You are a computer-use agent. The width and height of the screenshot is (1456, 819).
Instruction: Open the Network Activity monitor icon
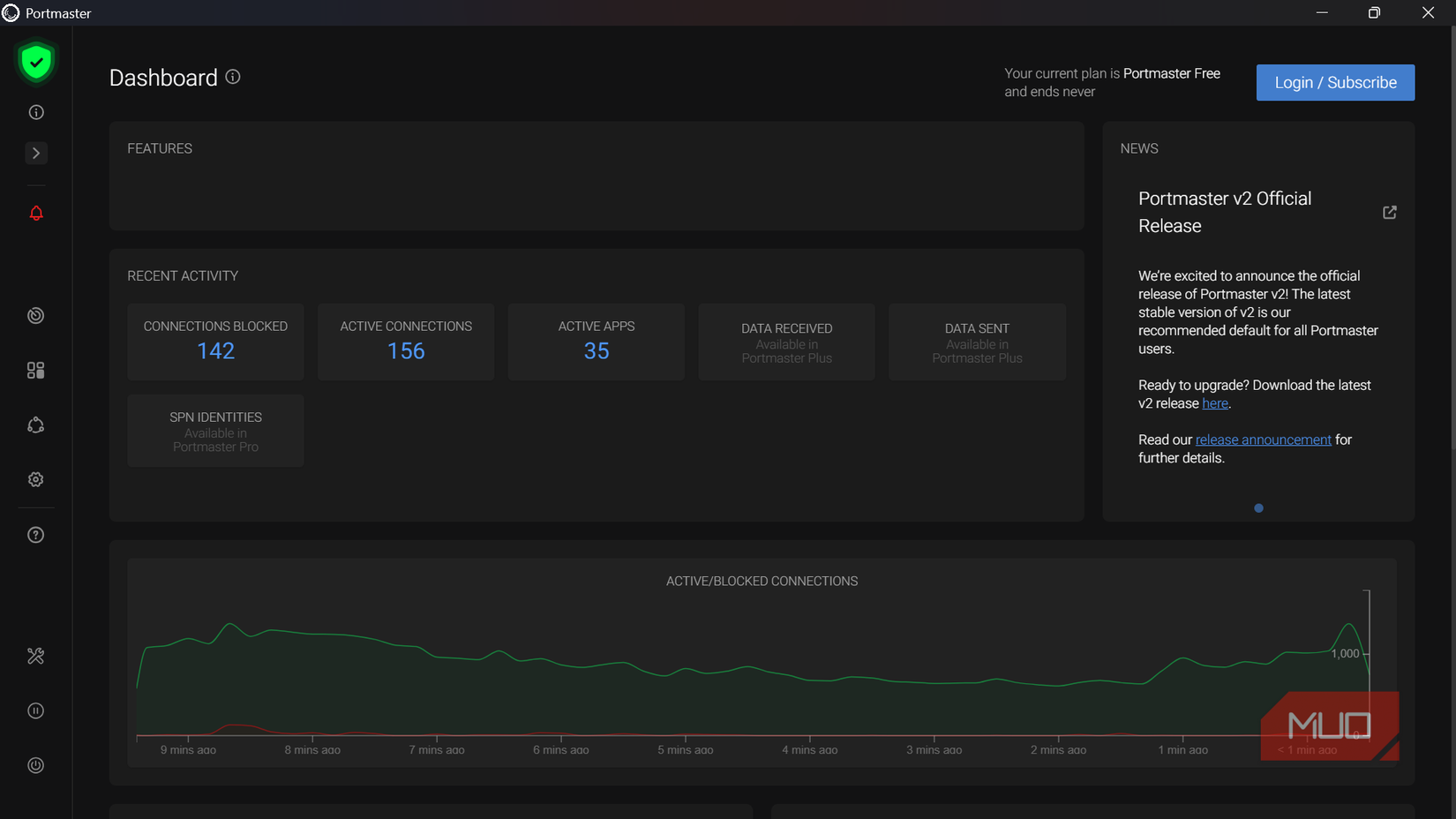tap(36, 315)
